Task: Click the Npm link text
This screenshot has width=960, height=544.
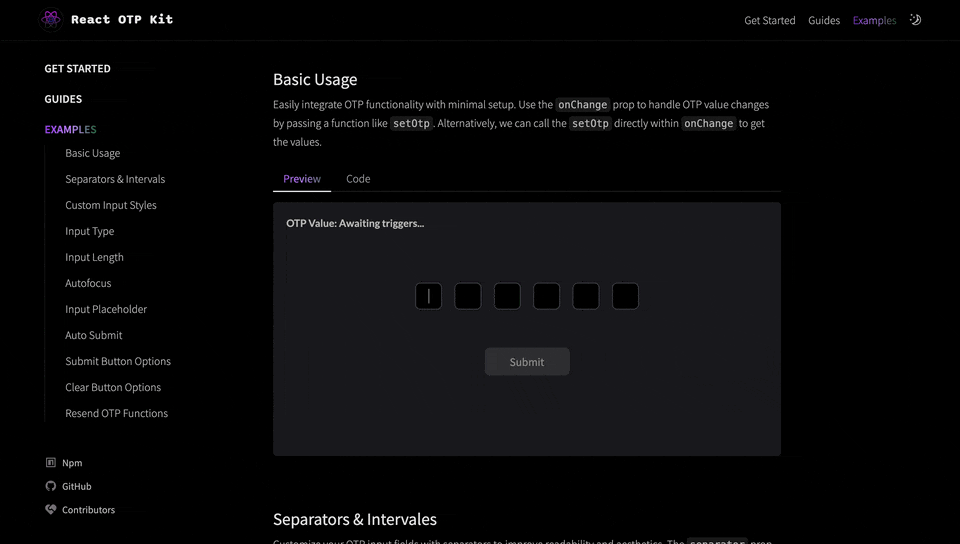Action: click(72, 463)
